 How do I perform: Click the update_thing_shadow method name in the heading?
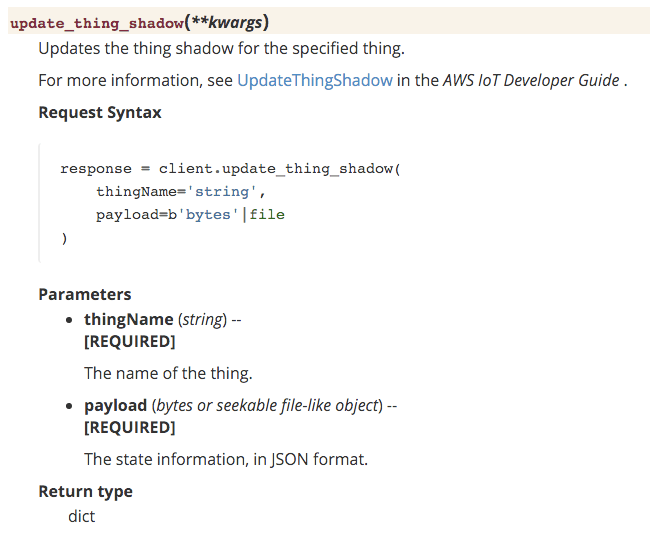96,23
